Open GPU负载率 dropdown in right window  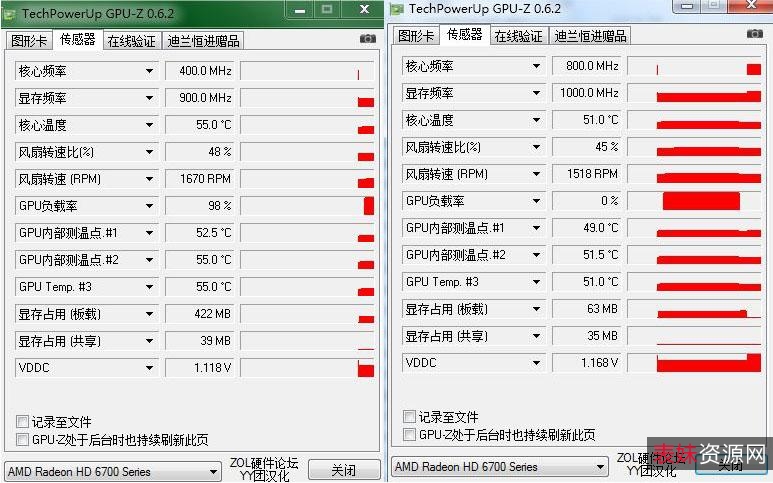[x=473, y=201]
